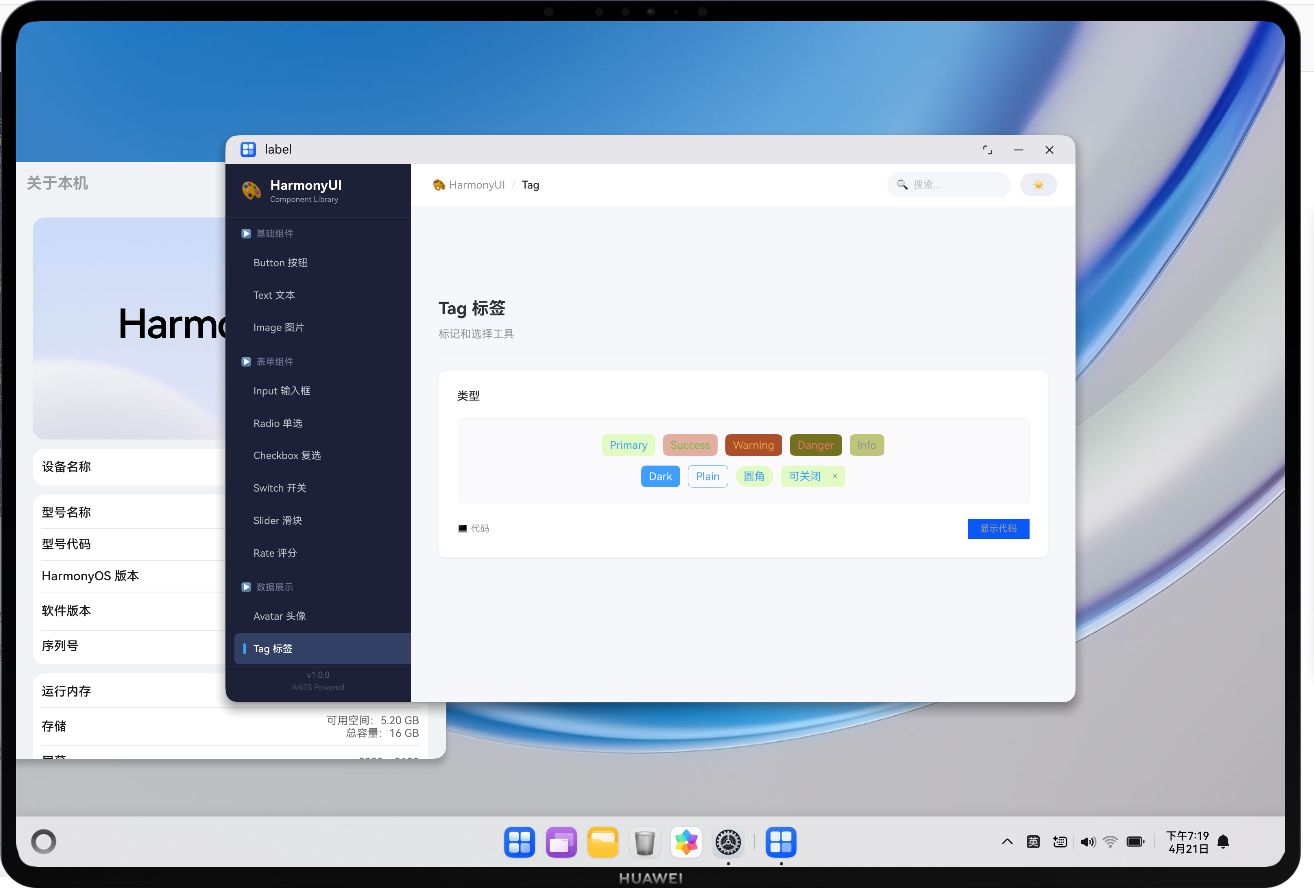Click 型号代码 row in 关于本机 window
The width and height of the screenshot is (1314, 888).
pyautogui.click(x=130, y=544)
